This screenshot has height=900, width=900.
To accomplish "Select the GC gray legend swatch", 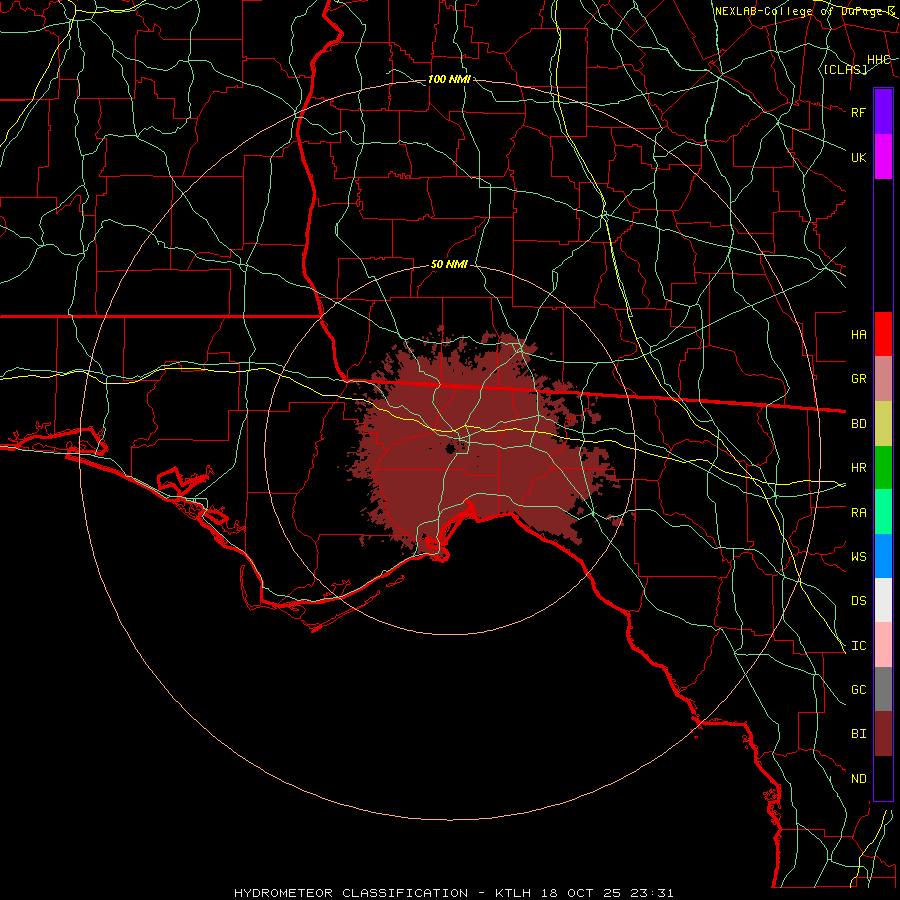I will pos(883,689).
